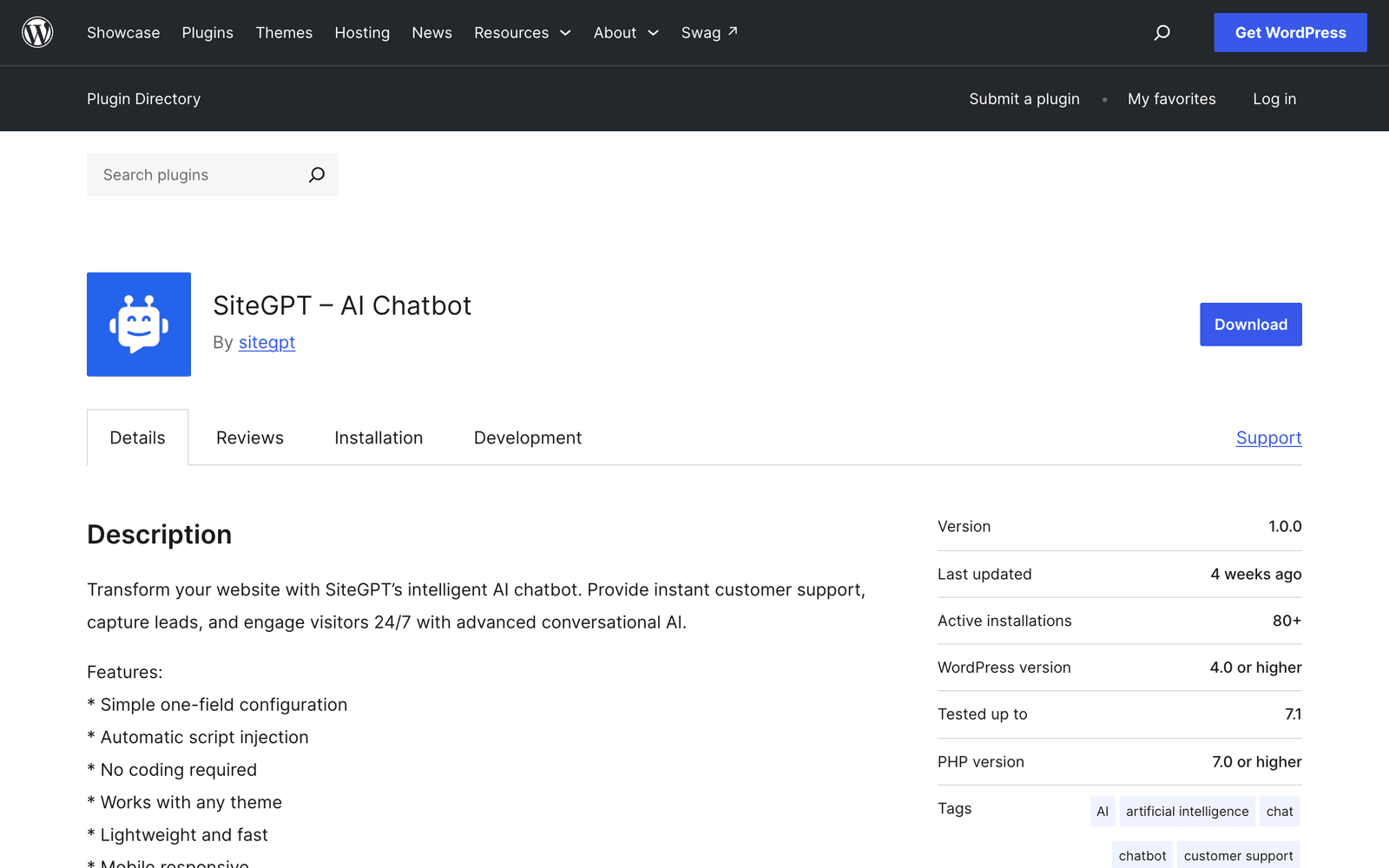Switch to the Reviews tab
This screenshot has height=868, width=1389.
click(250, 437)
